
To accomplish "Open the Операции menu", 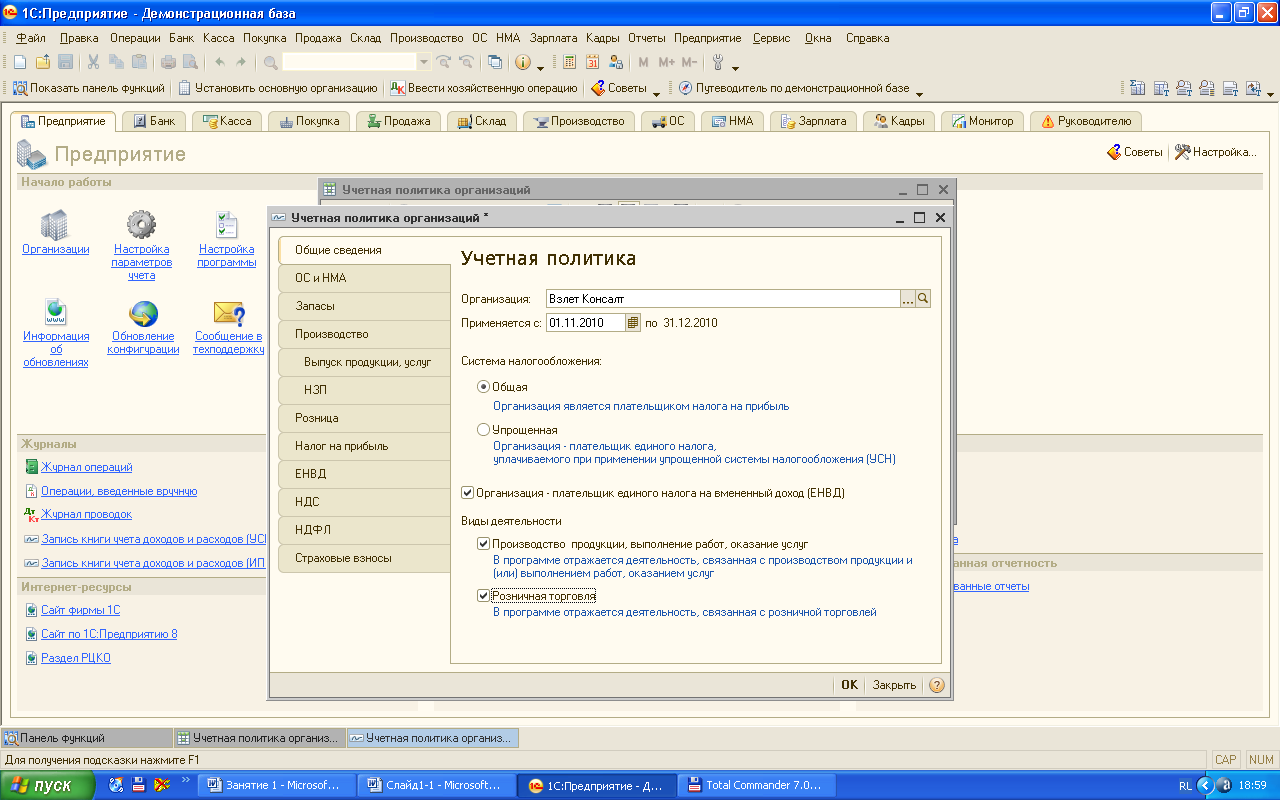I will (x=135, y=38).
